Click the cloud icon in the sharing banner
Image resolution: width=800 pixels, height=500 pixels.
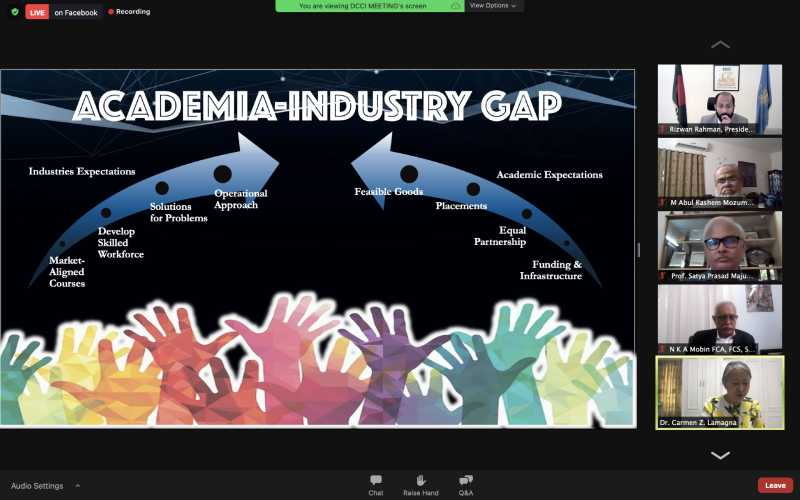pos(455,6)
